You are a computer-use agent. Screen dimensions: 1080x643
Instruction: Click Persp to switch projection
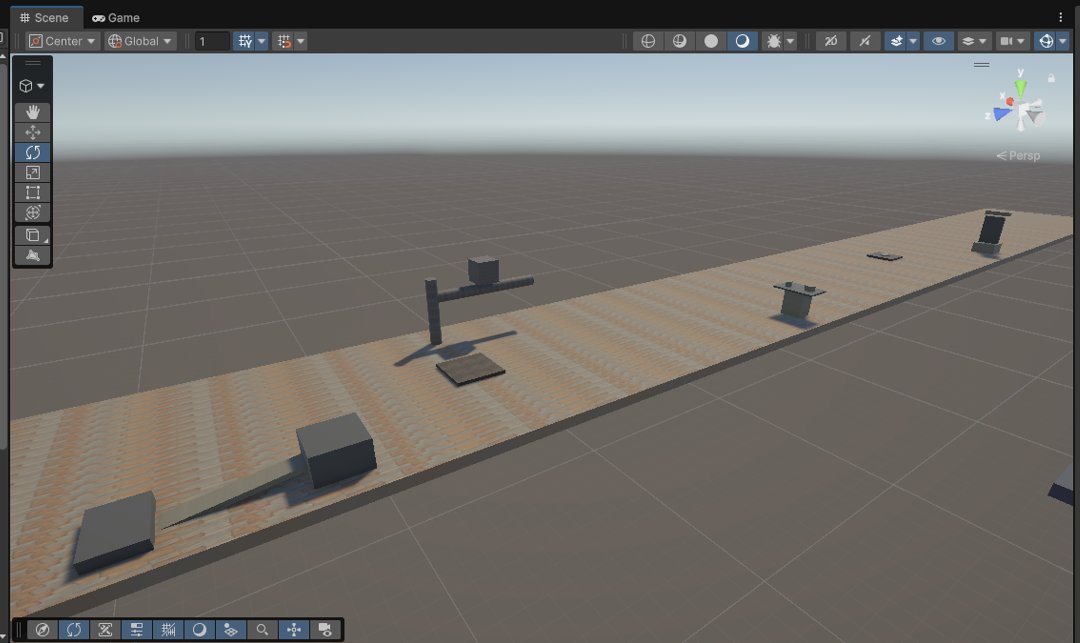point(1020,155)
